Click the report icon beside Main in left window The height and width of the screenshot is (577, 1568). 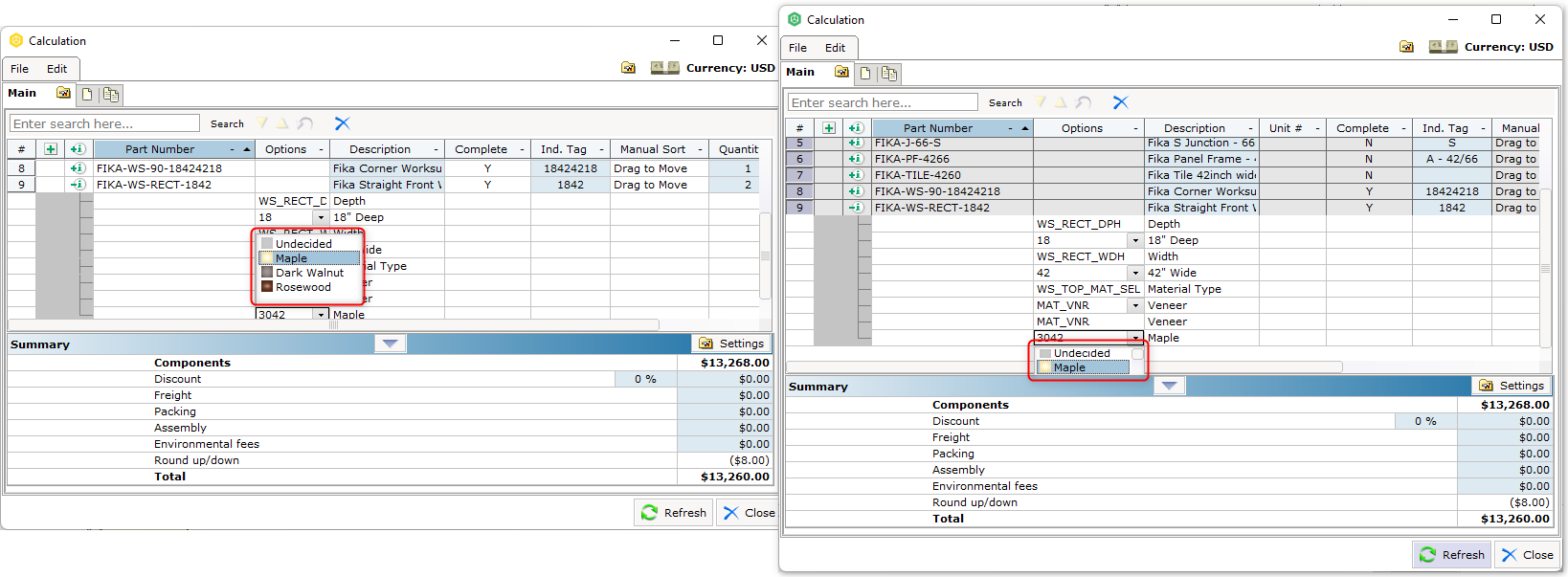click(x=63, y=93)
